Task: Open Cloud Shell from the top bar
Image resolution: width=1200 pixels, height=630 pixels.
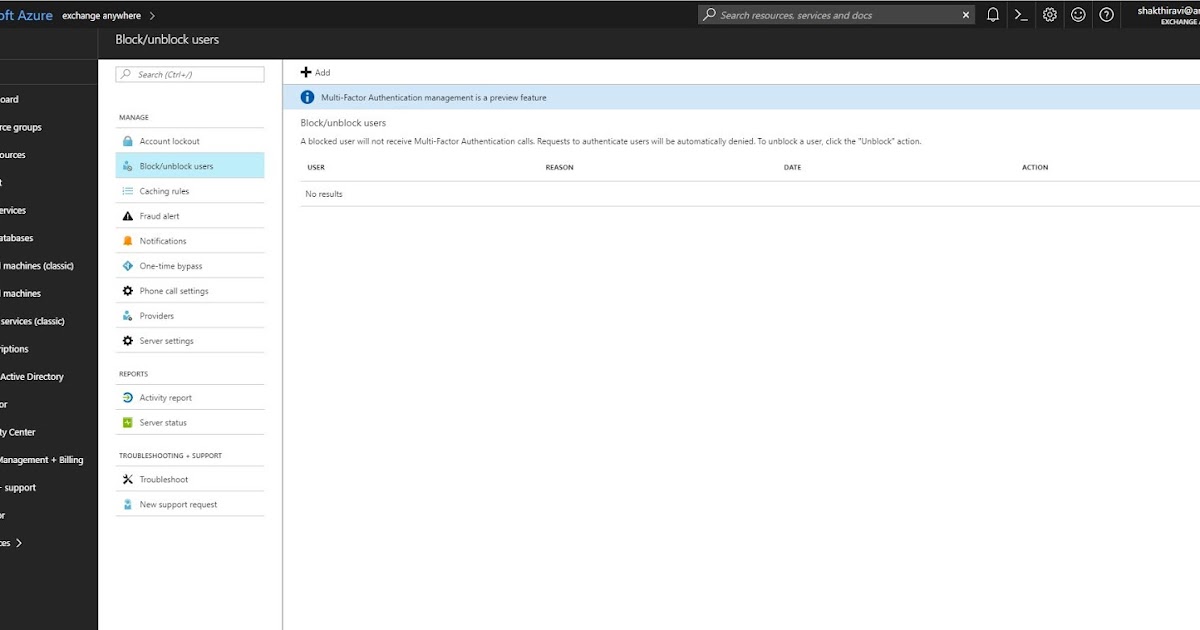Action: (x=1021, y=14)
